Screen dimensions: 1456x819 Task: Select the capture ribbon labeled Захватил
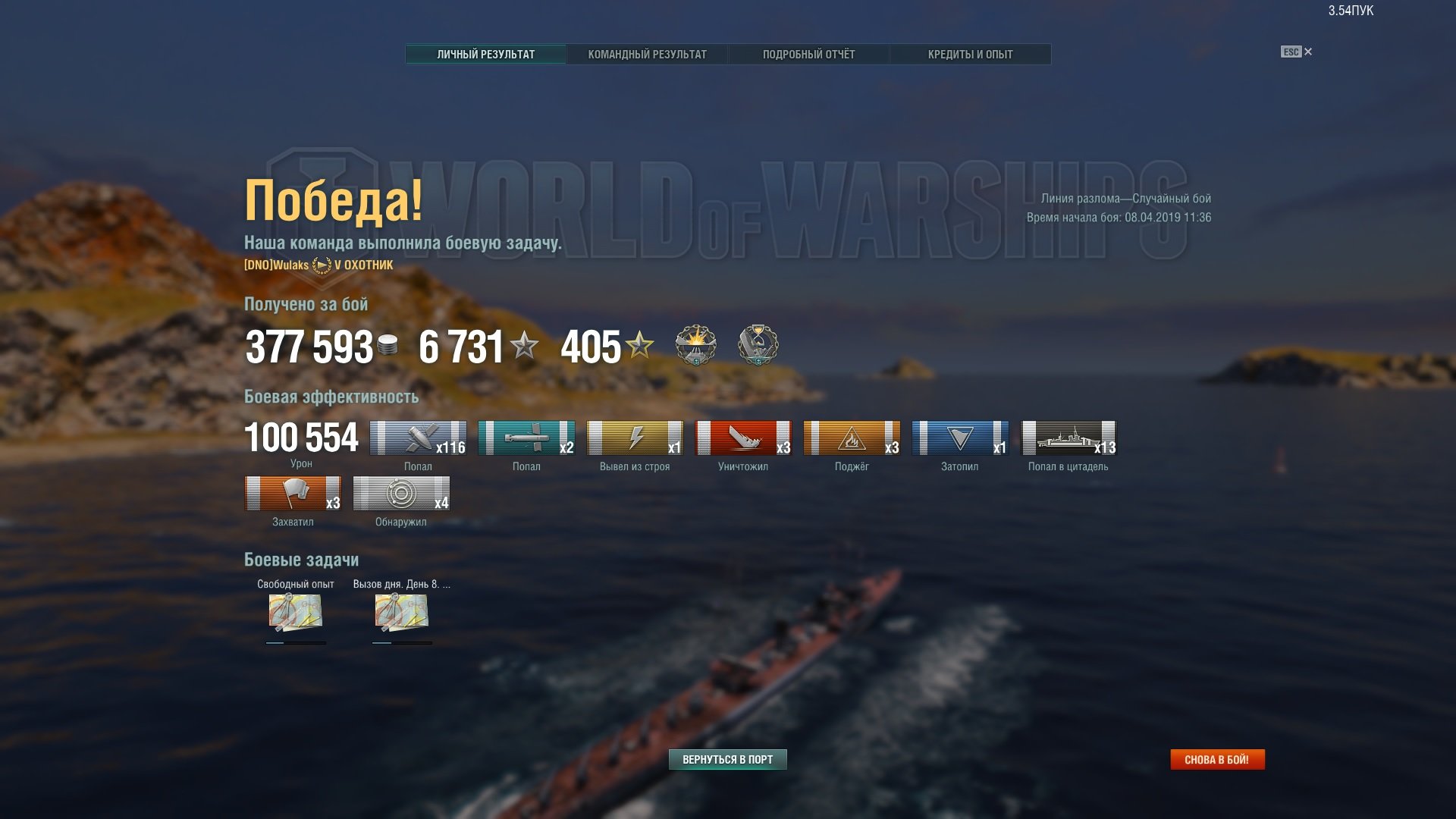293,494
